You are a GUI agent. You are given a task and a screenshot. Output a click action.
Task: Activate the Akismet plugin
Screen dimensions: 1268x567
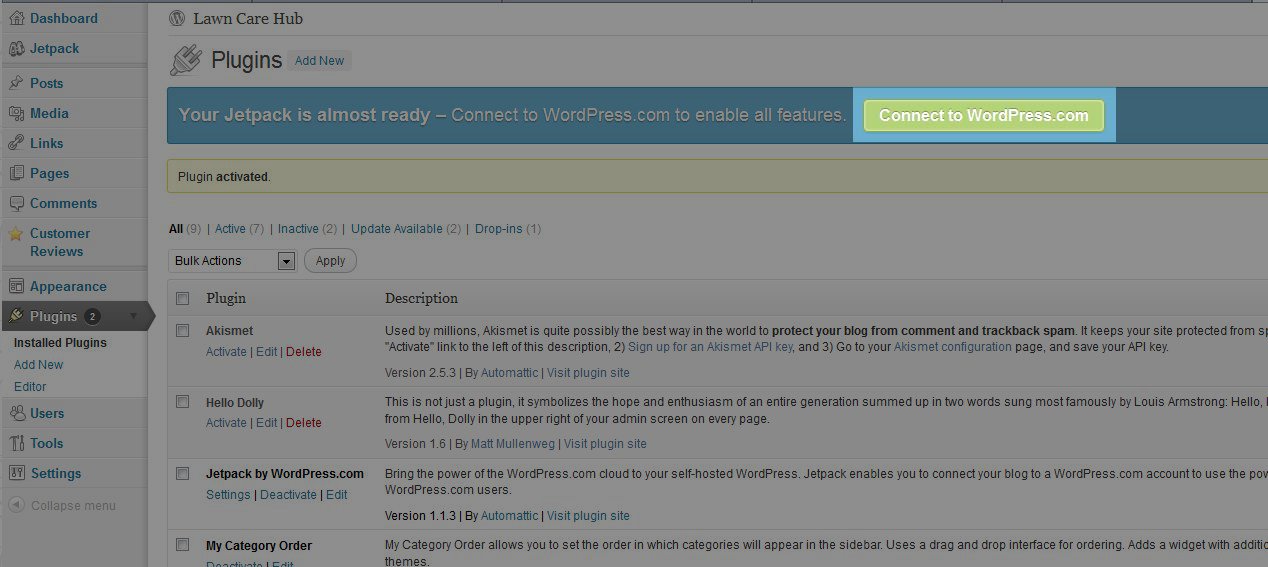pos(226,352)
